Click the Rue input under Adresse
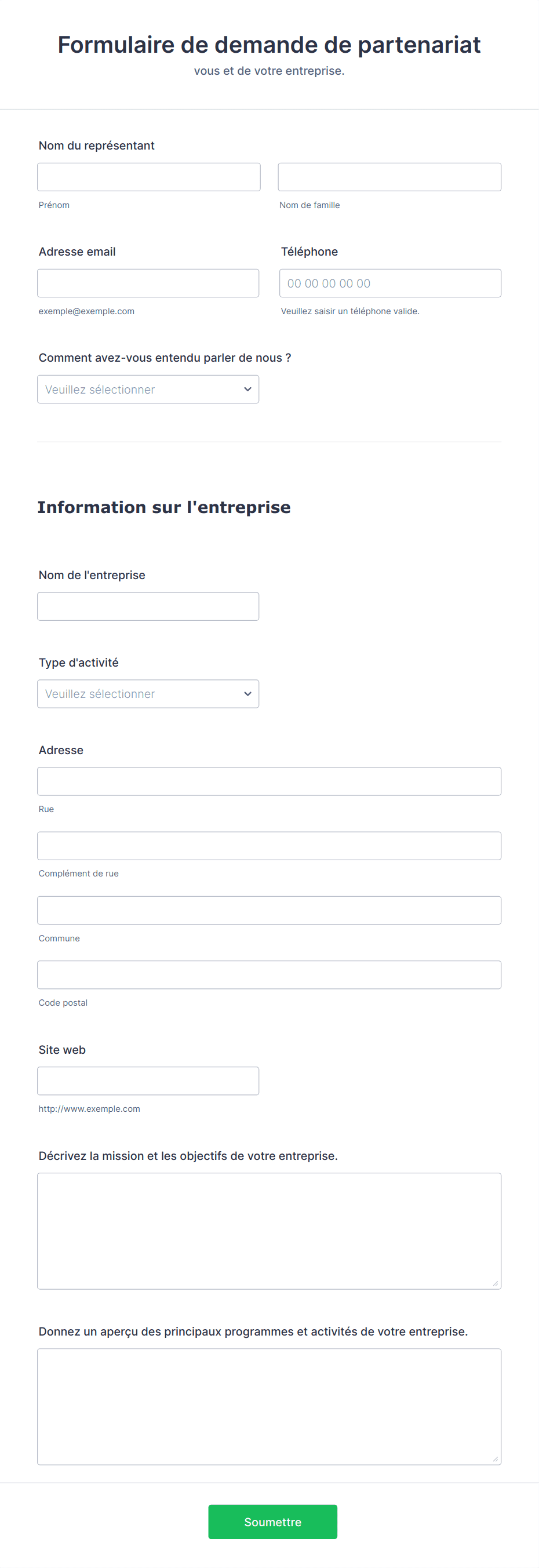 268,781
